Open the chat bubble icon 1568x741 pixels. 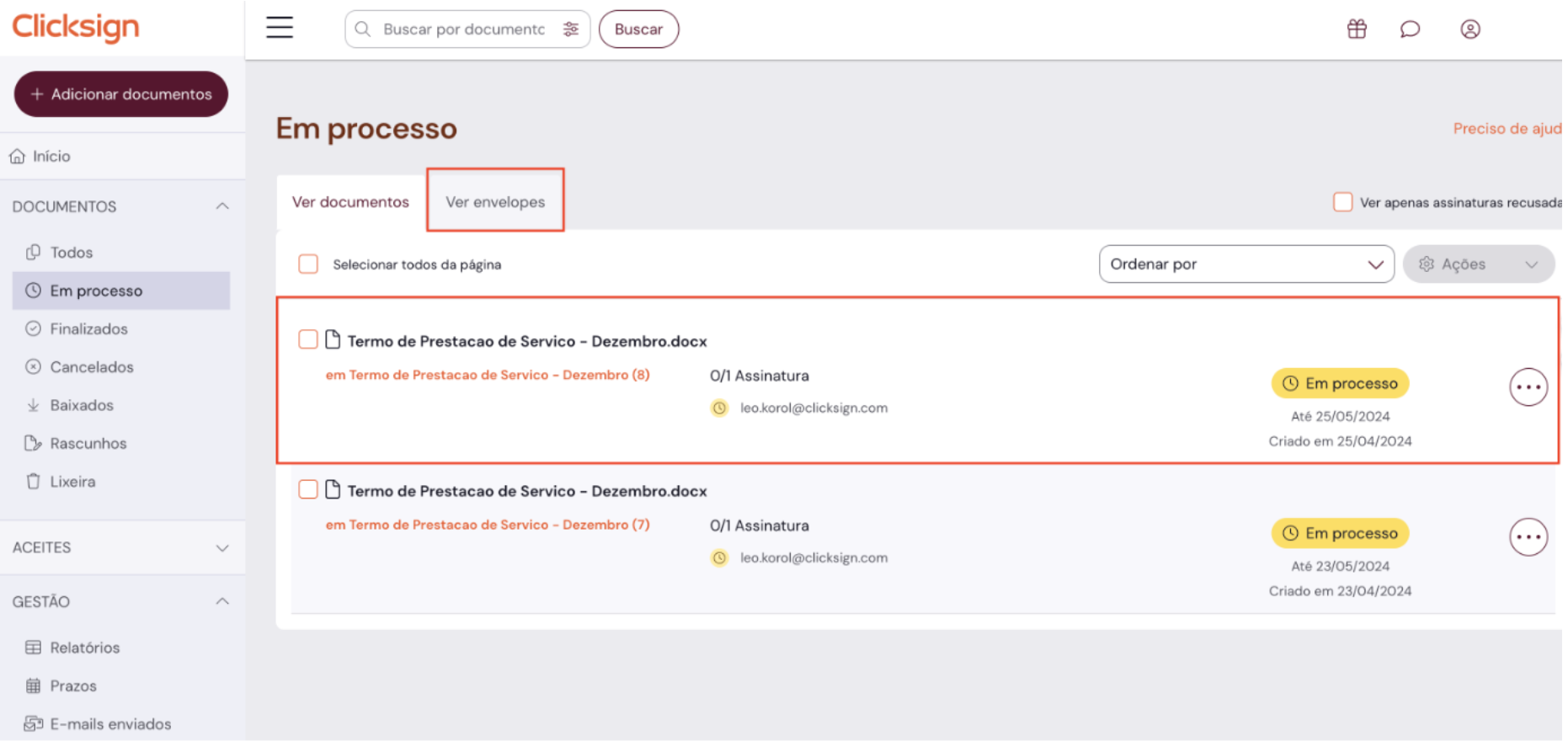click(x=1409, y=29)
